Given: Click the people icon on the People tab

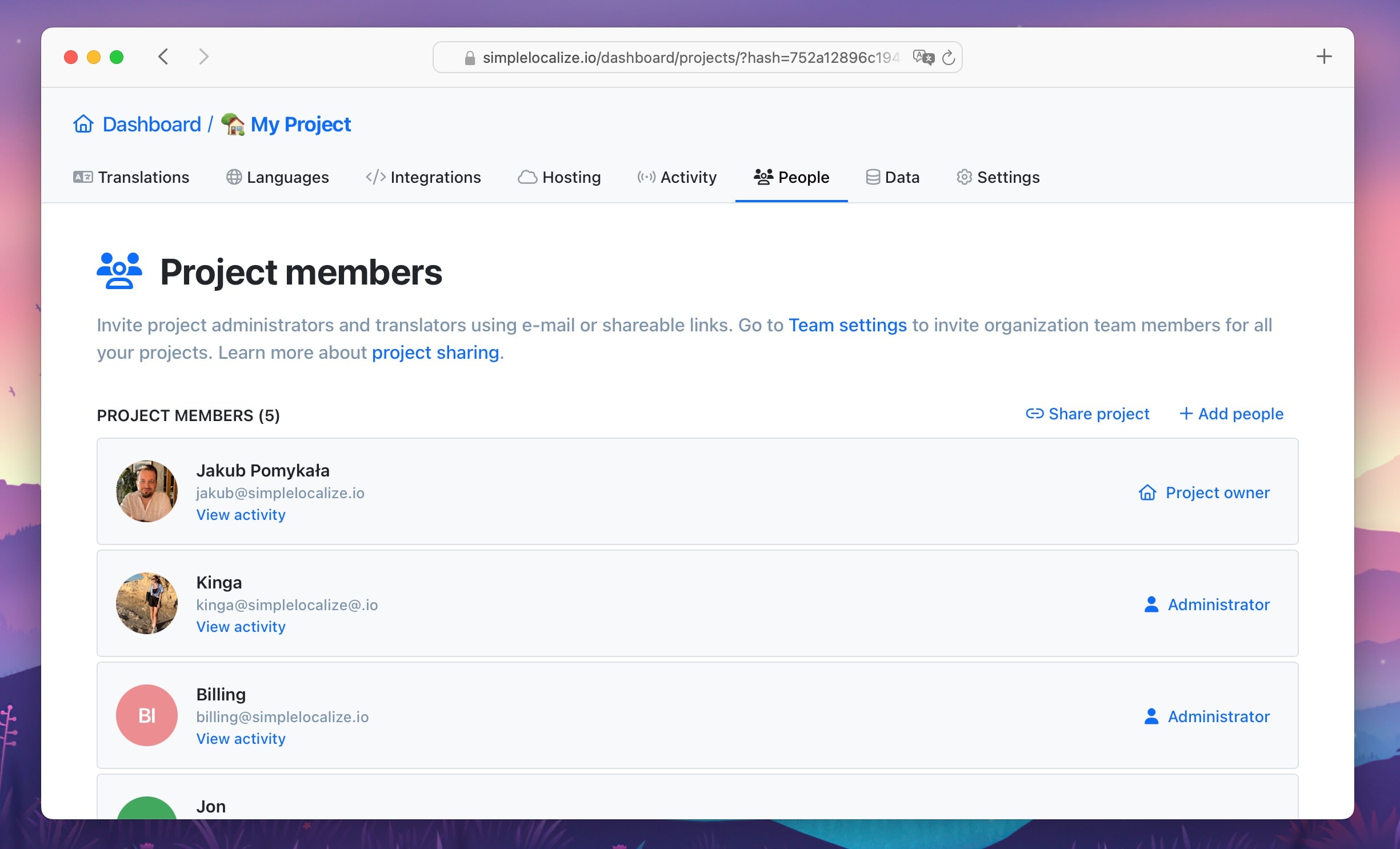Looking at the screenshot, I should tap(763, 177).
